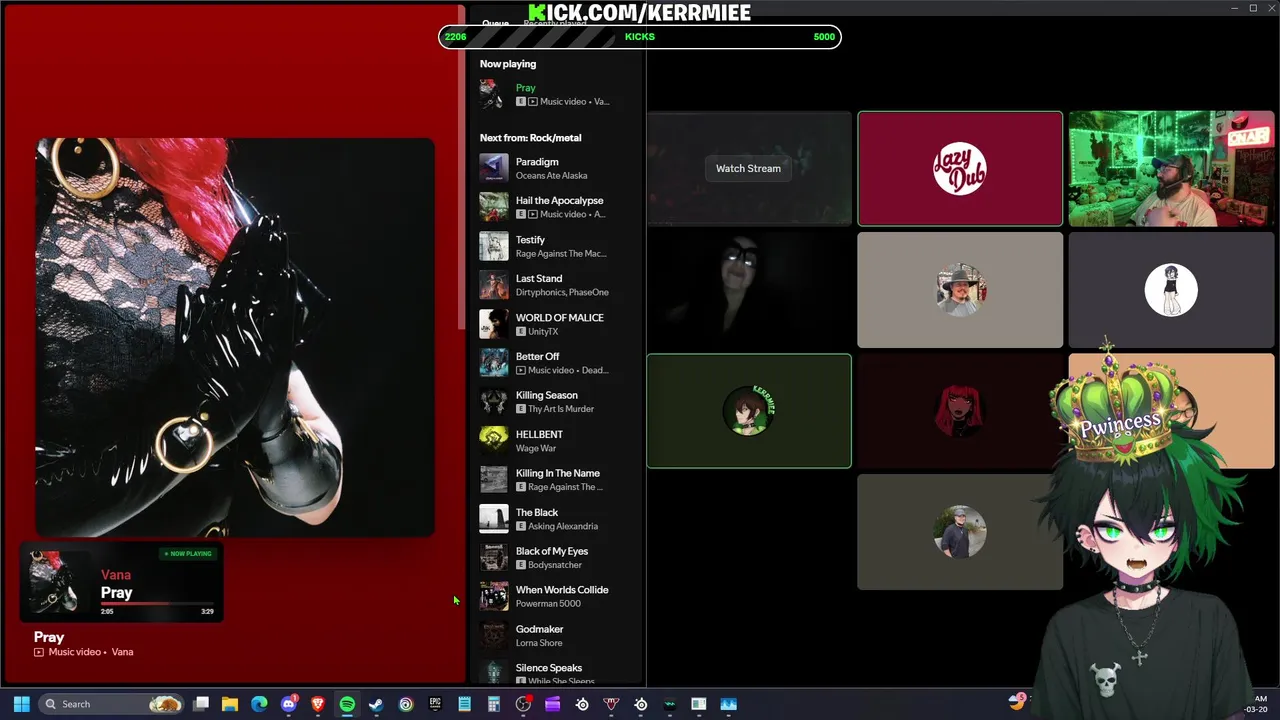1280x720 pixels.
Task: Open Calculator from the taskbar
Action: (494, 704)
